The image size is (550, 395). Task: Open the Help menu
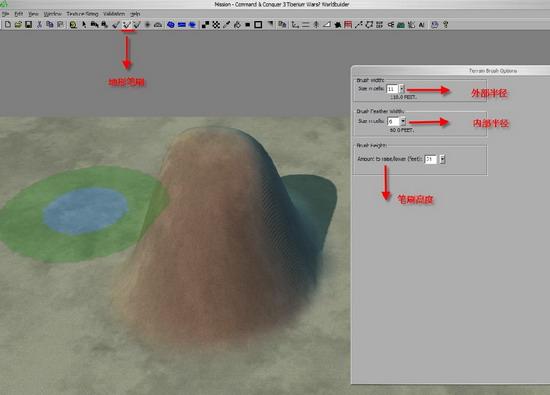point(135,14)
